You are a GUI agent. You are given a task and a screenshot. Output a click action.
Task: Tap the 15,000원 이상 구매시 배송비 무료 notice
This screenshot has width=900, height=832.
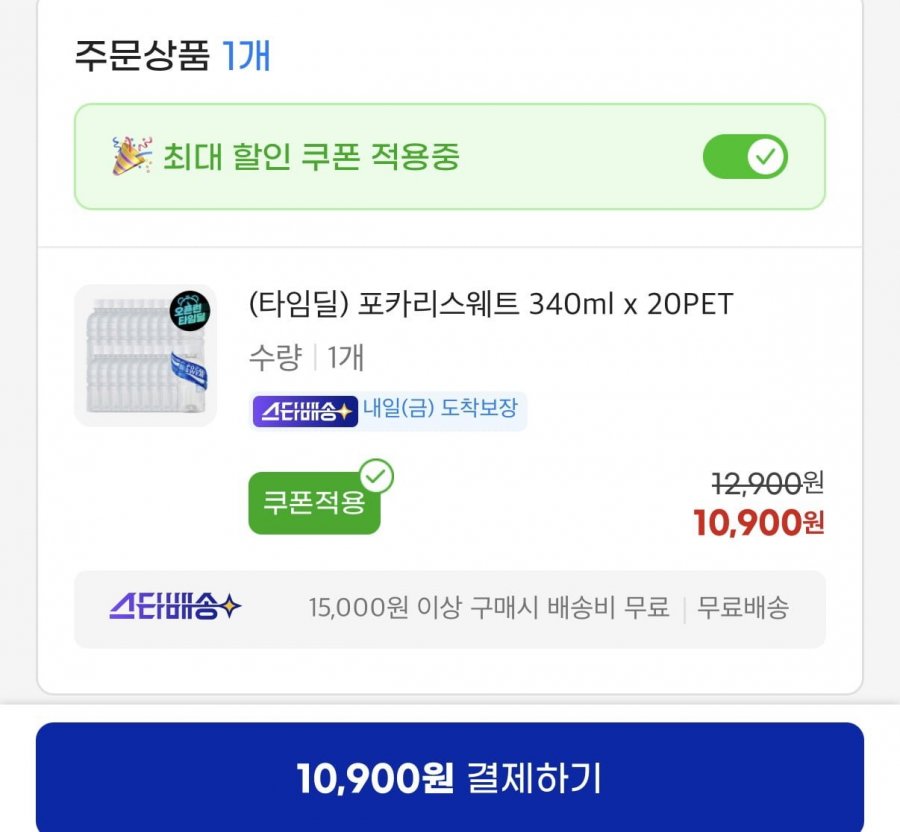click(x=489, y=607)
